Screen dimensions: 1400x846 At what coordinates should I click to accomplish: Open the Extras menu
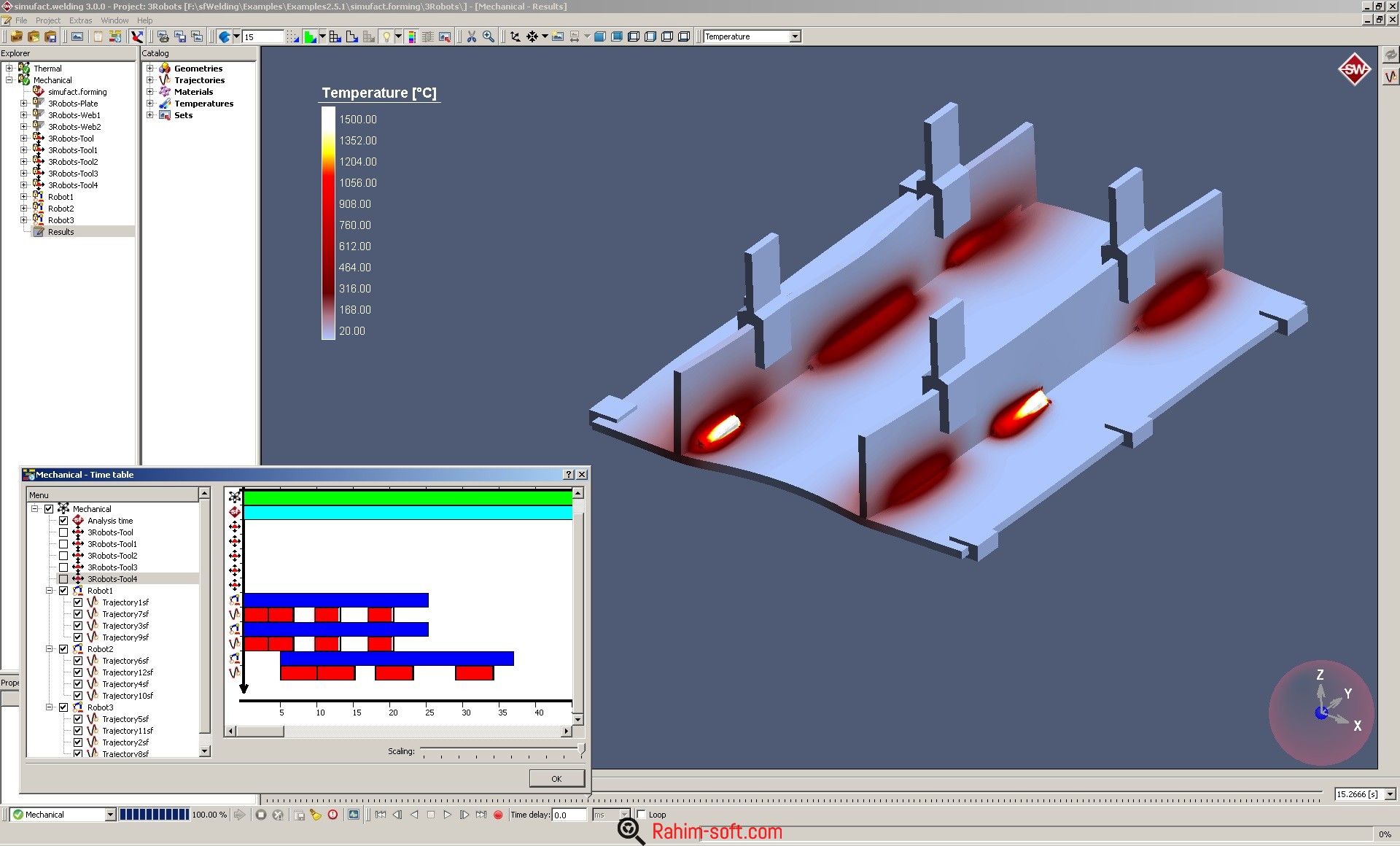(x=80, y=20)
